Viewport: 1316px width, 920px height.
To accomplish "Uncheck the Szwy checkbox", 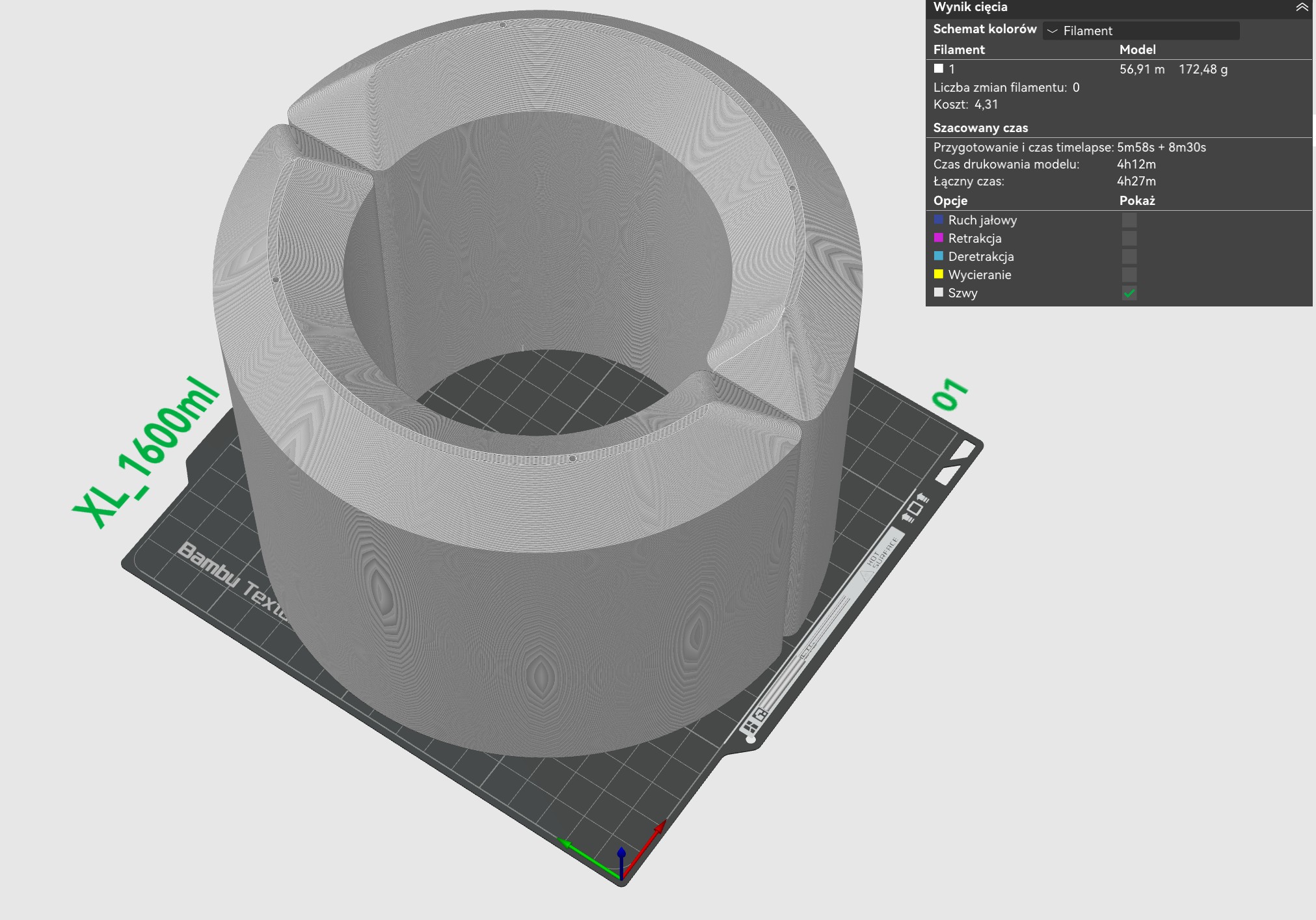I will click(x=1129, y=293).
